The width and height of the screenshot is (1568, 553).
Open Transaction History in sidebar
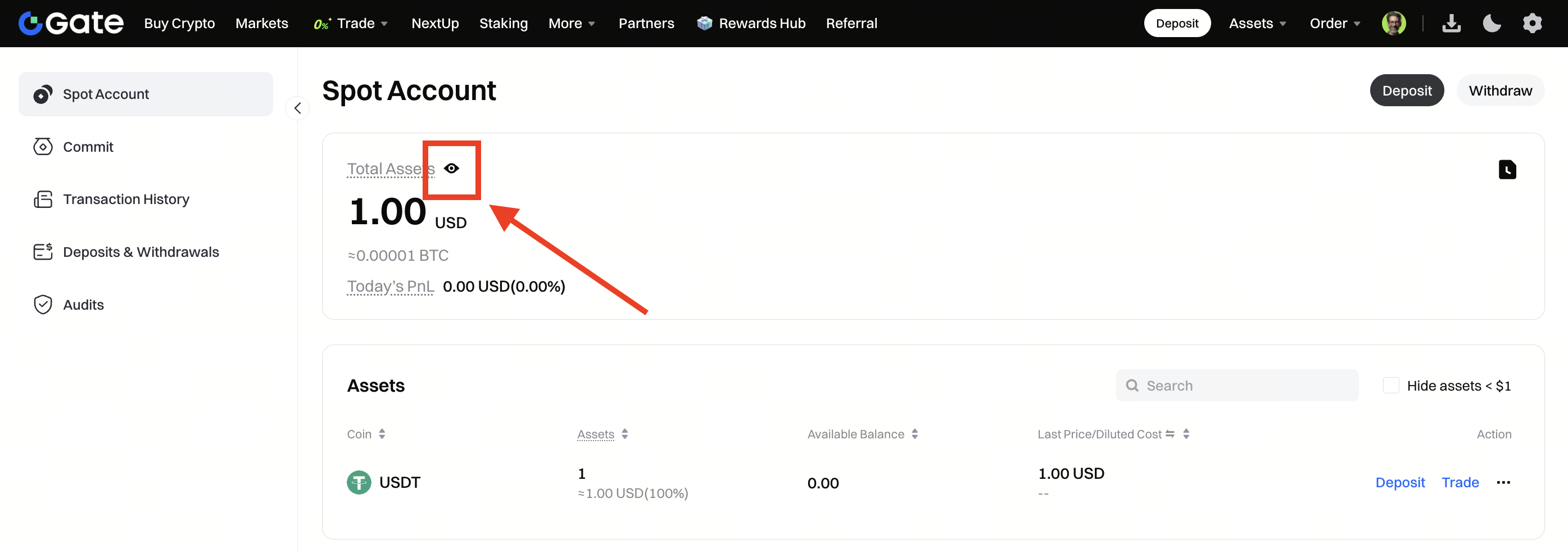pos(125,199)
